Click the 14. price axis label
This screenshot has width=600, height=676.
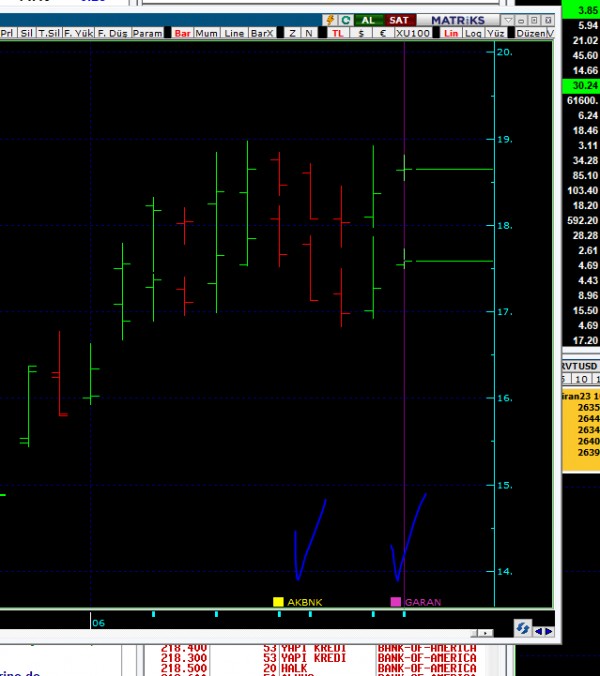504,572
